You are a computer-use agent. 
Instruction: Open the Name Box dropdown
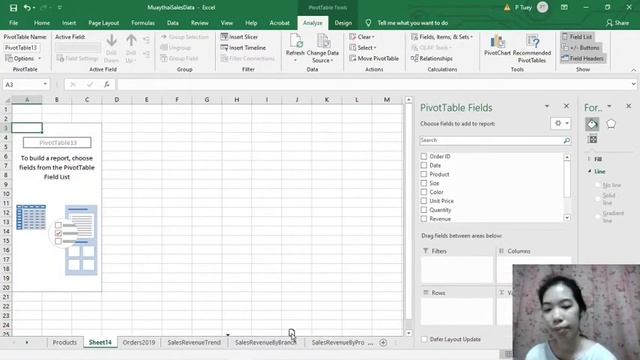[x=45, y=84]
